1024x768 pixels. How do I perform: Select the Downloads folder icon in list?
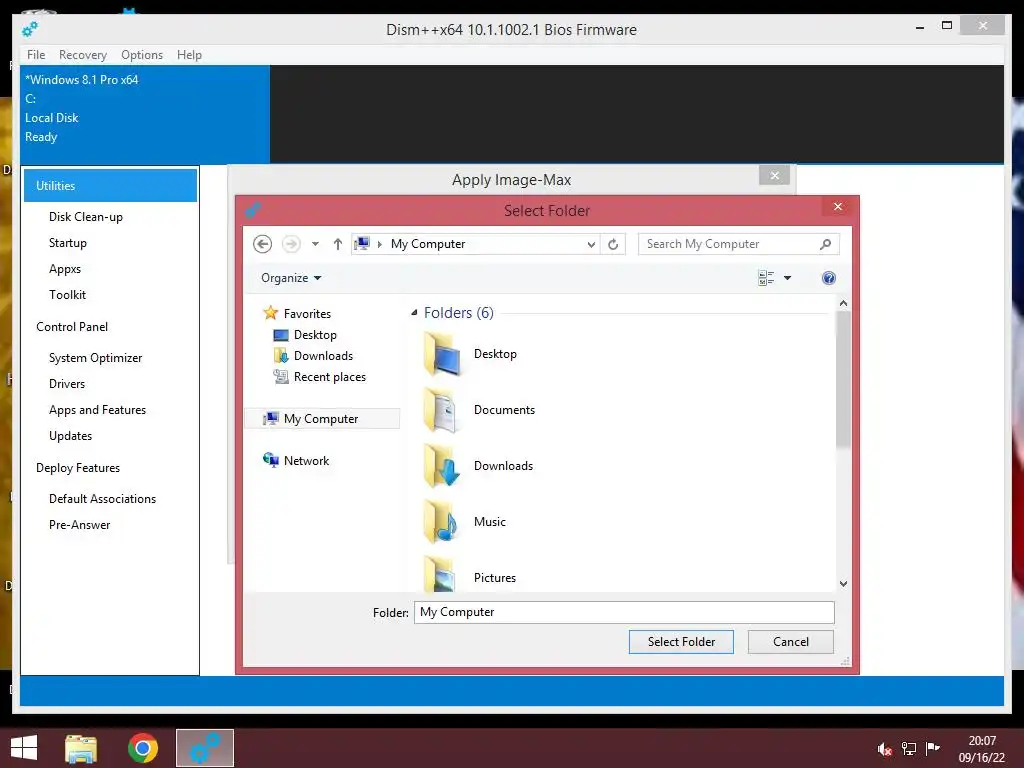point(443,466)
